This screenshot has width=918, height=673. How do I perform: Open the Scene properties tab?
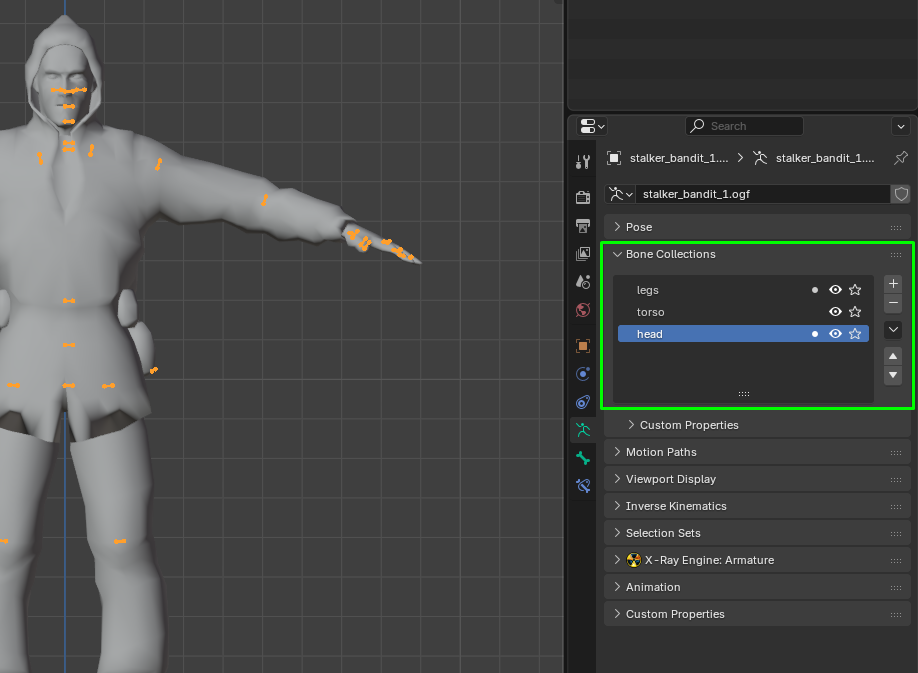coord(583,282)
